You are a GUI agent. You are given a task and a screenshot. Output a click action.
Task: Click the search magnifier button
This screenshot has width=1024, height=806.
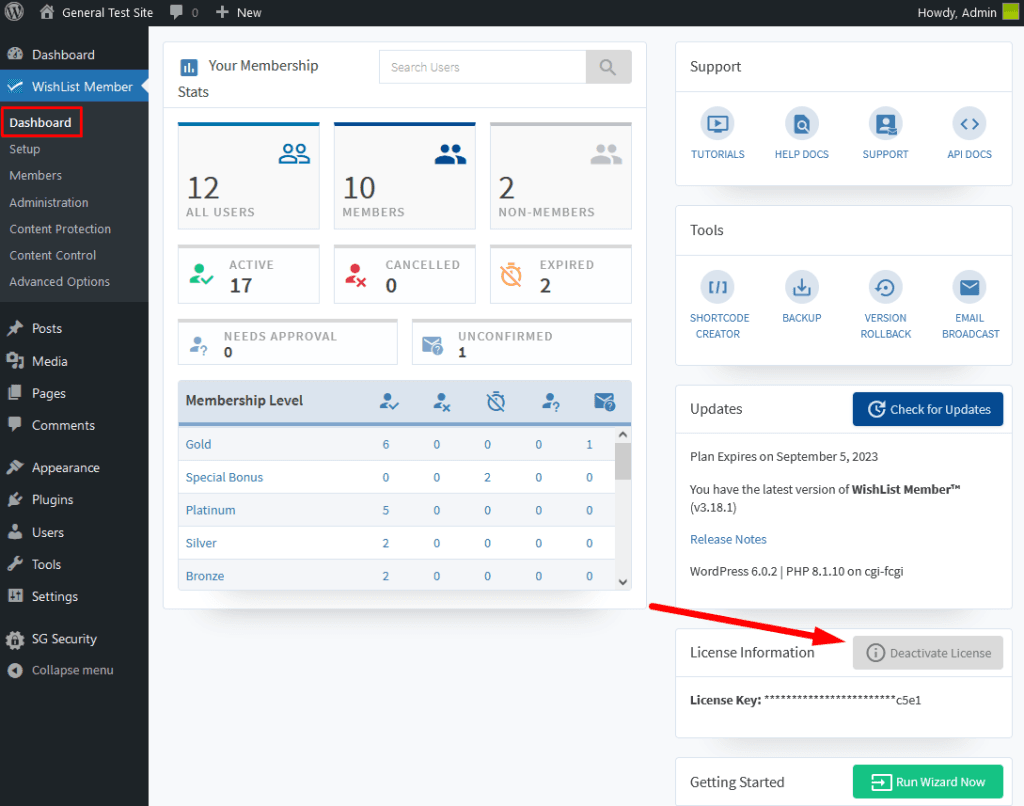pos(608,67)
